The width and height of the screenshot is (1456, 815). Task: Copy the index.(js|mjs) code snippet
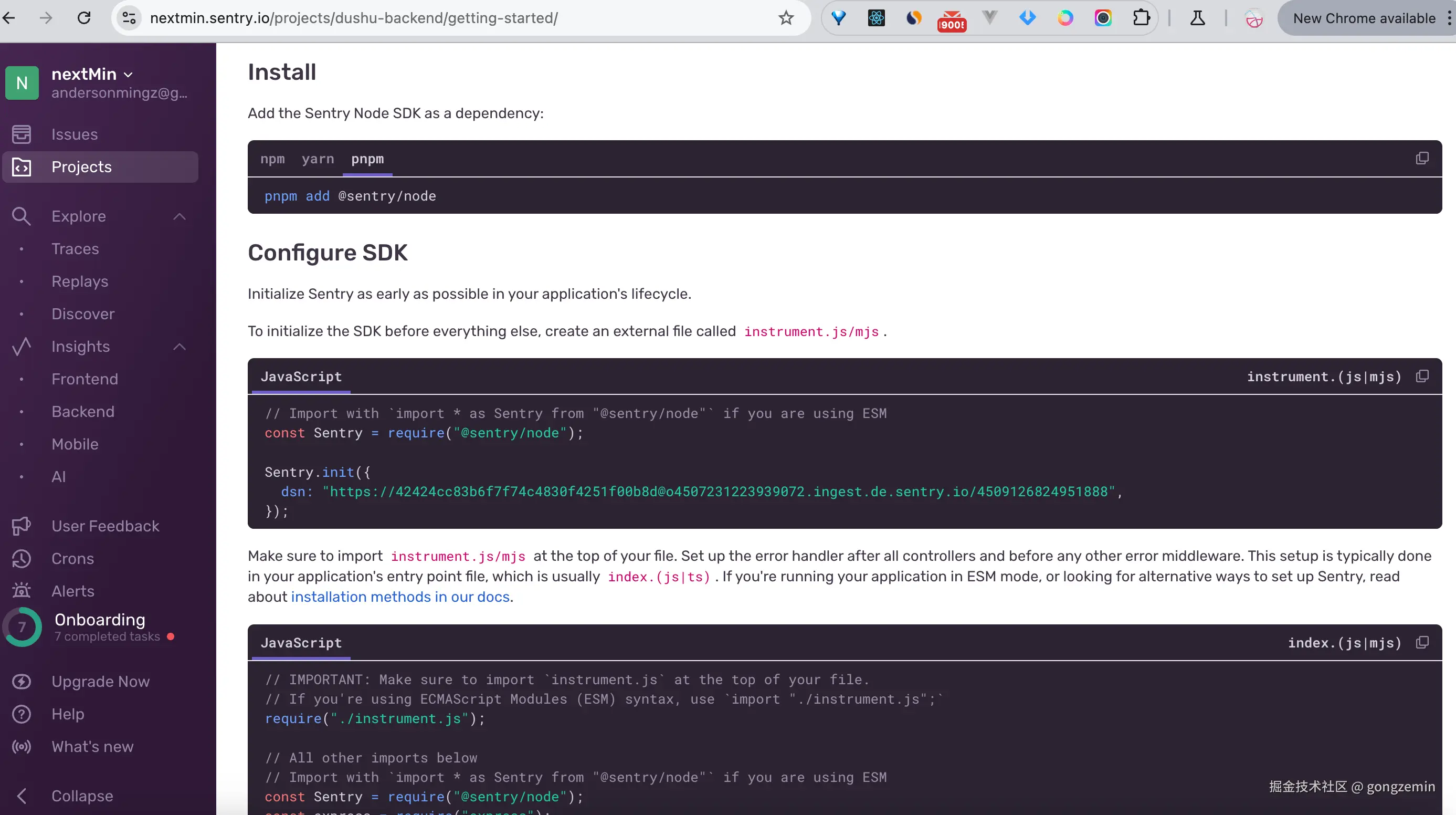tap(1422, 643)
